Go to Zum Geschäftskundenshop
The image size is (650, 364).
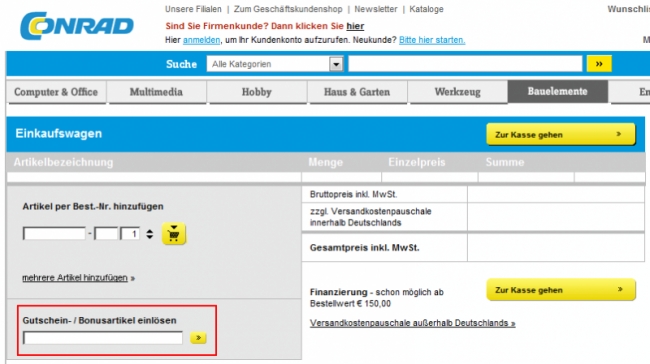pyautogui.click(x=288, y=9)
